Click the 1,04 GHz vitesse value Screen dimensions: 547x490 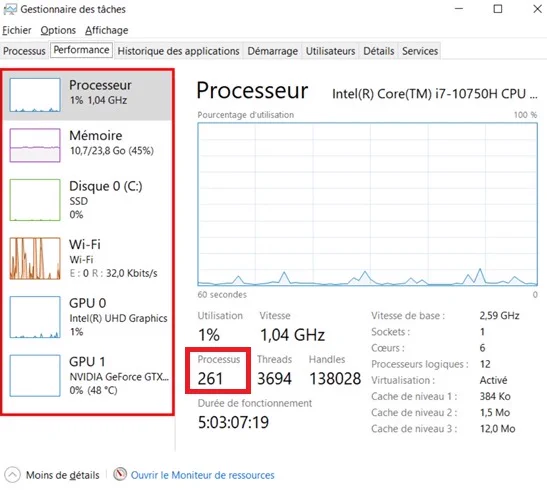click(292, 335)
